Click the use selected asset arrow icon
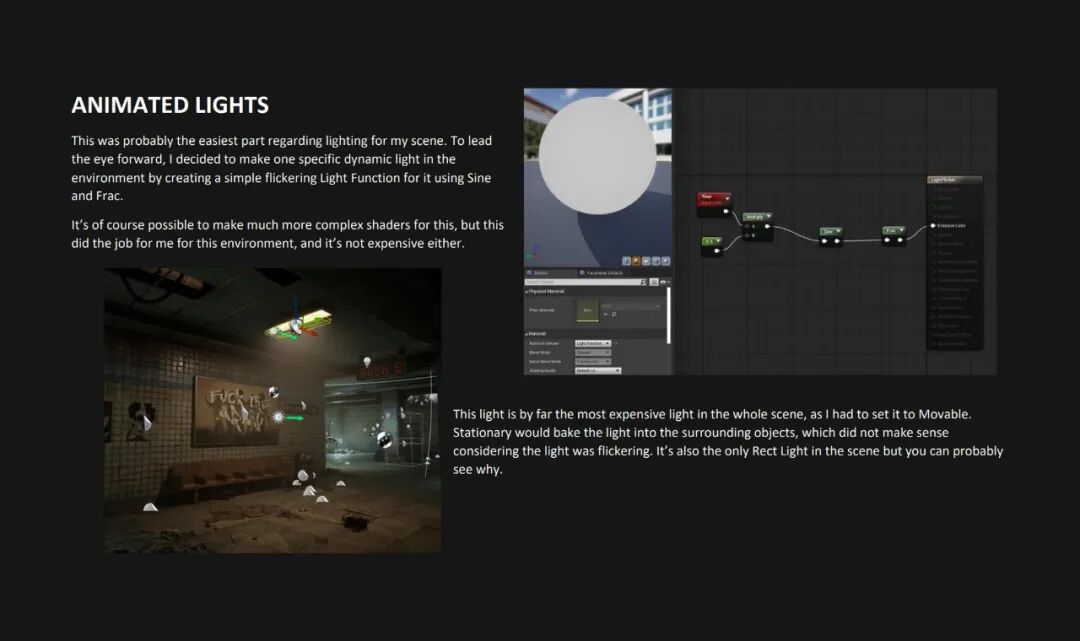This screenshot has width=1080, height=641. [605, 314]
